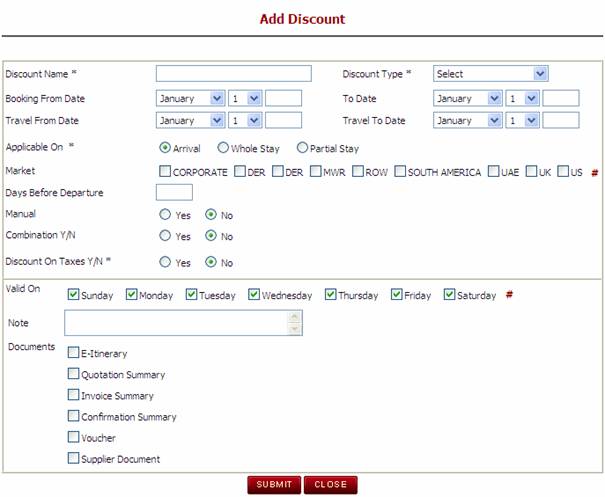This screenshot has height=497, width=605.
Task: Select Yes for Discount On Taxes
Action: [165, 263]
